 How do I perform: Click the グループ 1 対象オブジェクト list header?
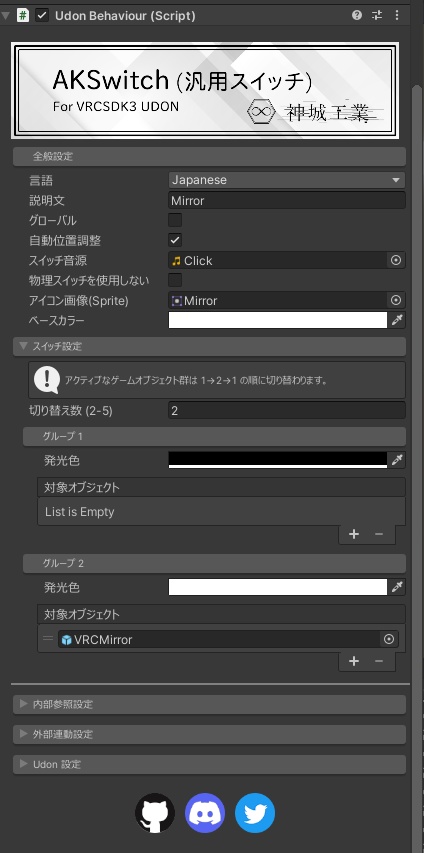coord(221,487)
